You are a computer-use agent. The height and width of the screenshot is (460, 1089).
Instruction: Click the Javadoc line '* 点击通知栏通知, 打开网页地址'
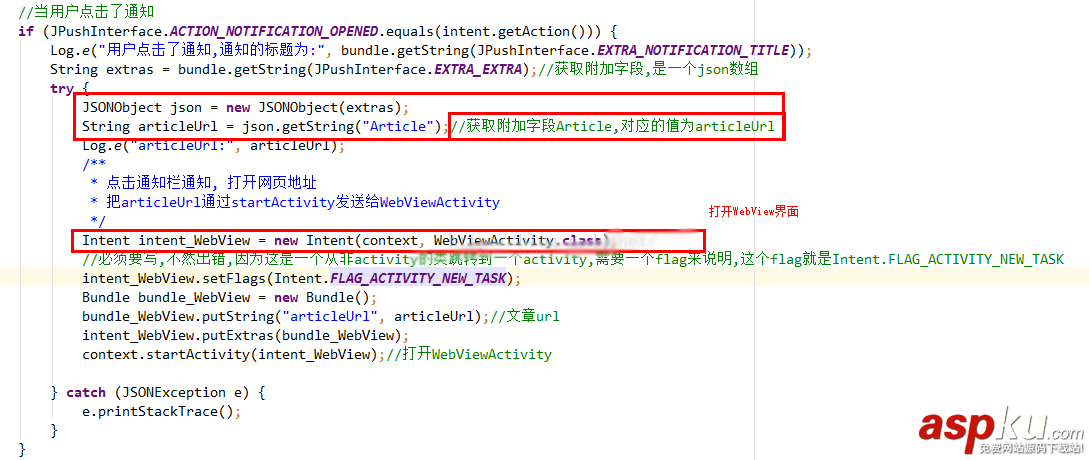(x=203, y=183)
